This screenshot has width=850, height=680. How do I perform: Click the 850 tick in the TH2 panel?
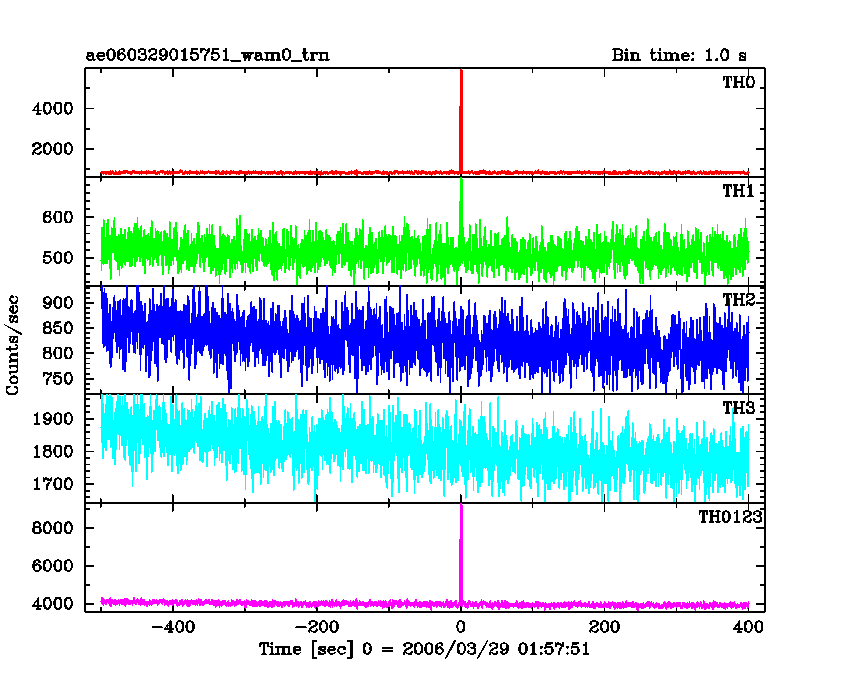click(x=57, y=328)
